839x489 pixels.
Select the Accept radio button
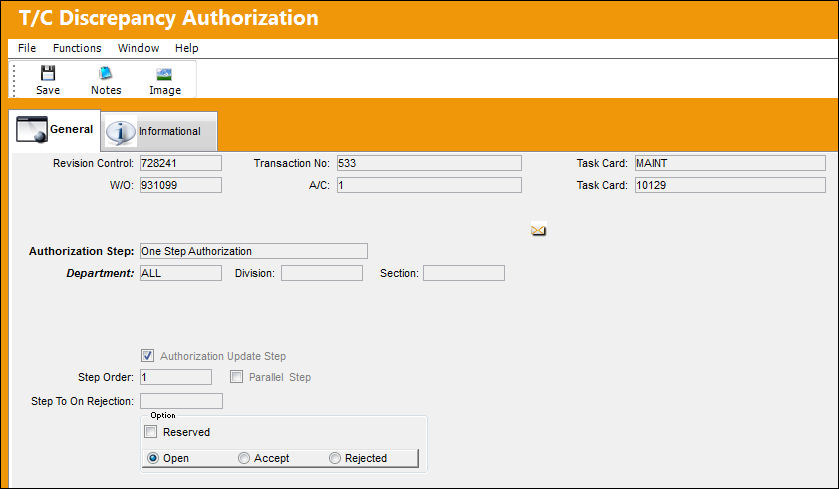tap(244, 458)
